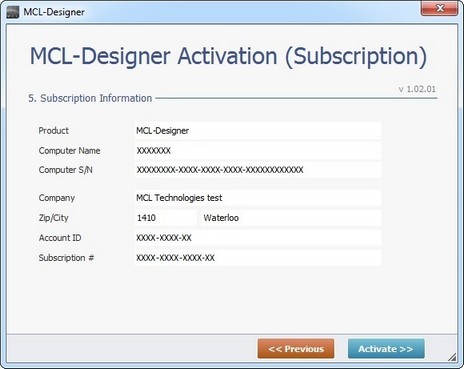Click the version text v 1.02.01

tap(417, 89)
